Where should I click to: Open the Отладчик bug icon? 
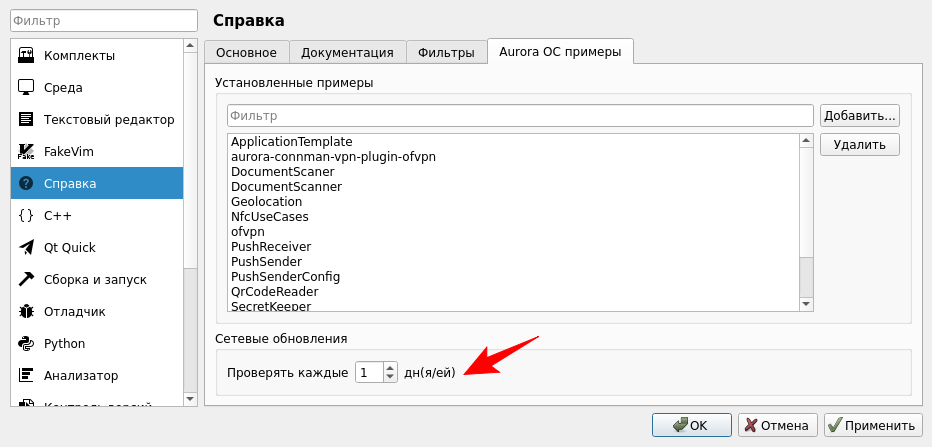click(x=27, y=311)
